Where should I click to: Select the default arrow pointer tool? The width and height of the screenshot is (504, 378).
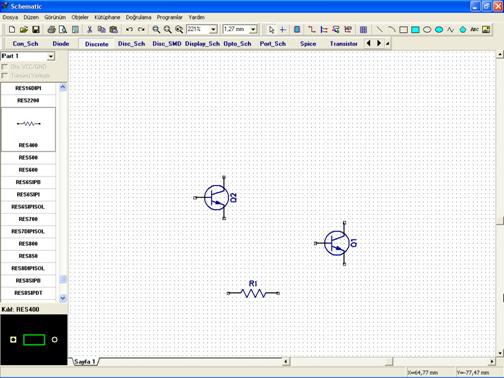click(x=271, y=30)
